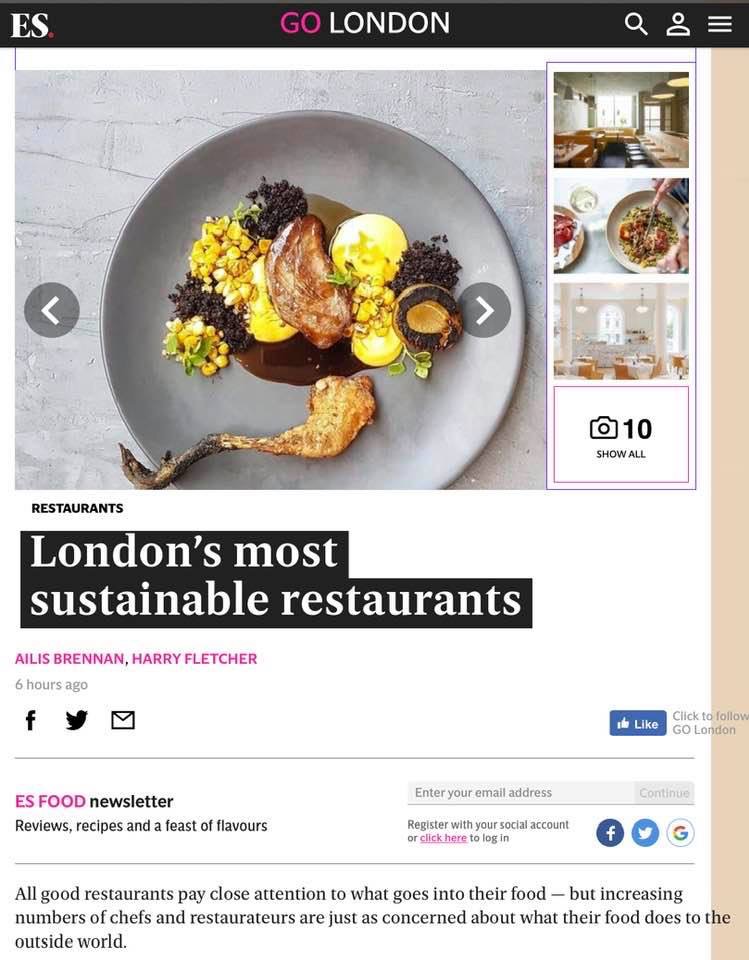Follow the 'click here' log in link

point(443,838)
